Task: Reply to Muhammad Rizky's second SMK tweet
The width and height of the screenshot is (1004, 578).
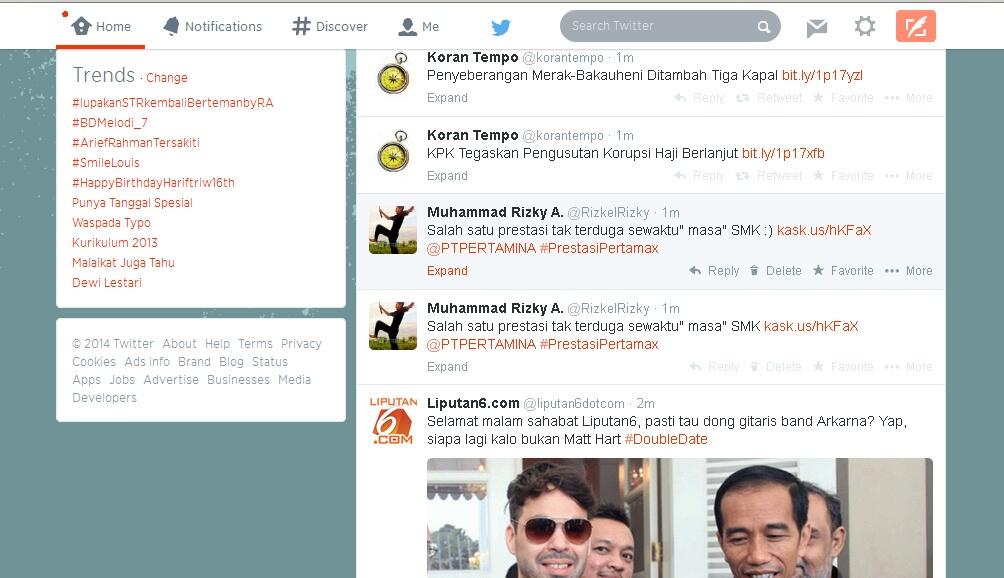Action: 715,367
